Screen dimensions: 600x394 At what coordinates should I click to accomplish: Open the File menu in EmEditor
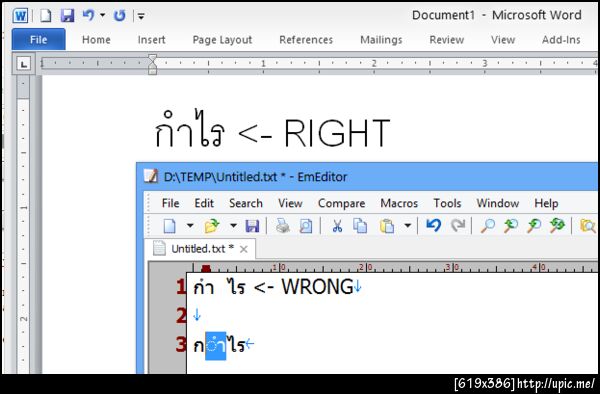170,203
